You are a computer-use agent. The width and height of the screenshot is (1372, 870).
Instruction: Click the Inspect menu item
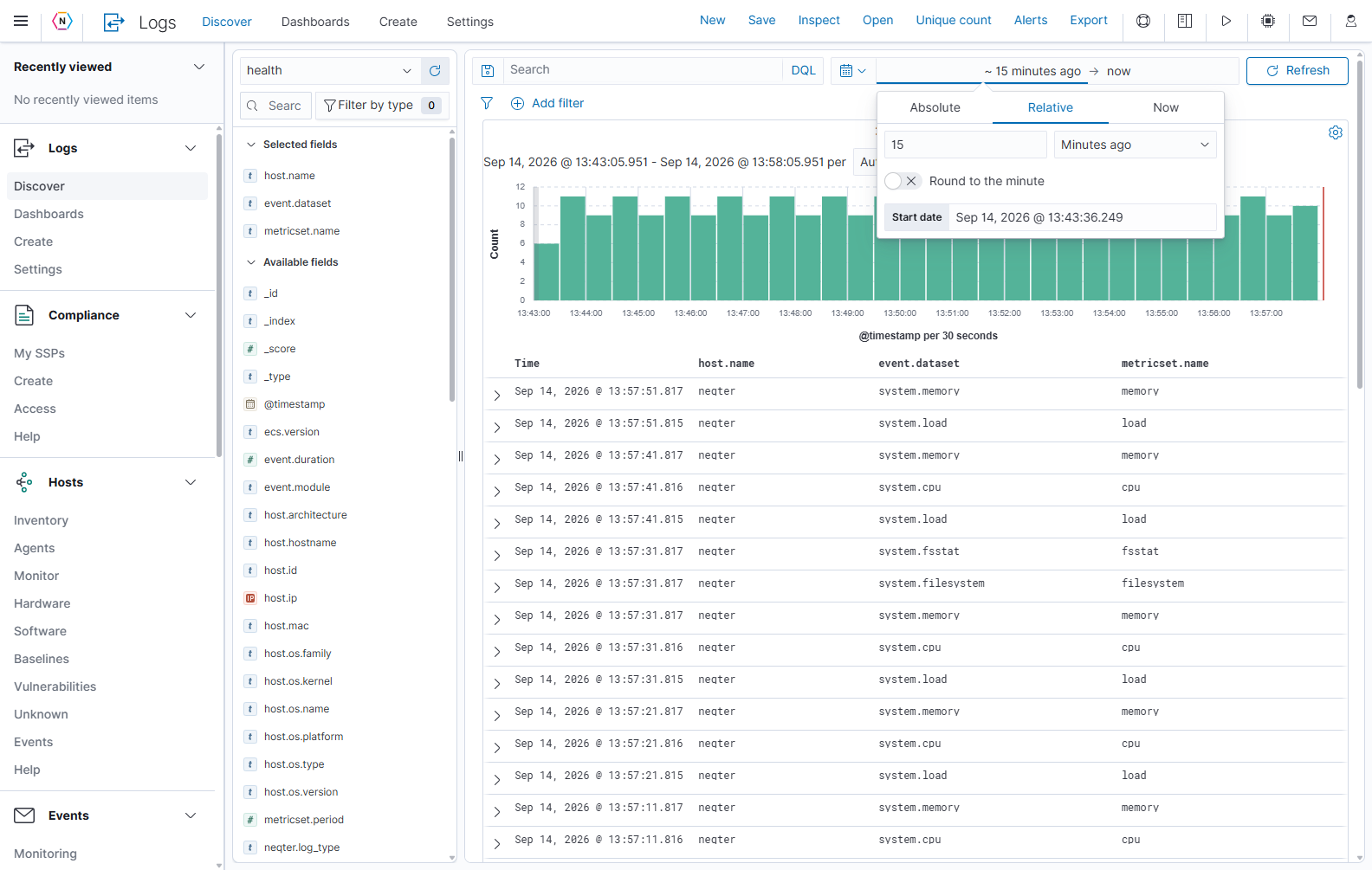point(819,20)
